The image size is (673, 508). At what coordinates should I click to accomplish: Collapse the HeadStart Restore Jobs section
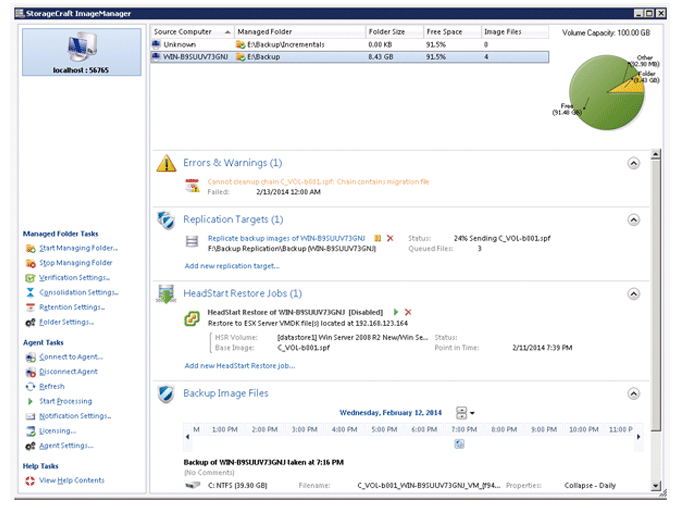point(634,294)
